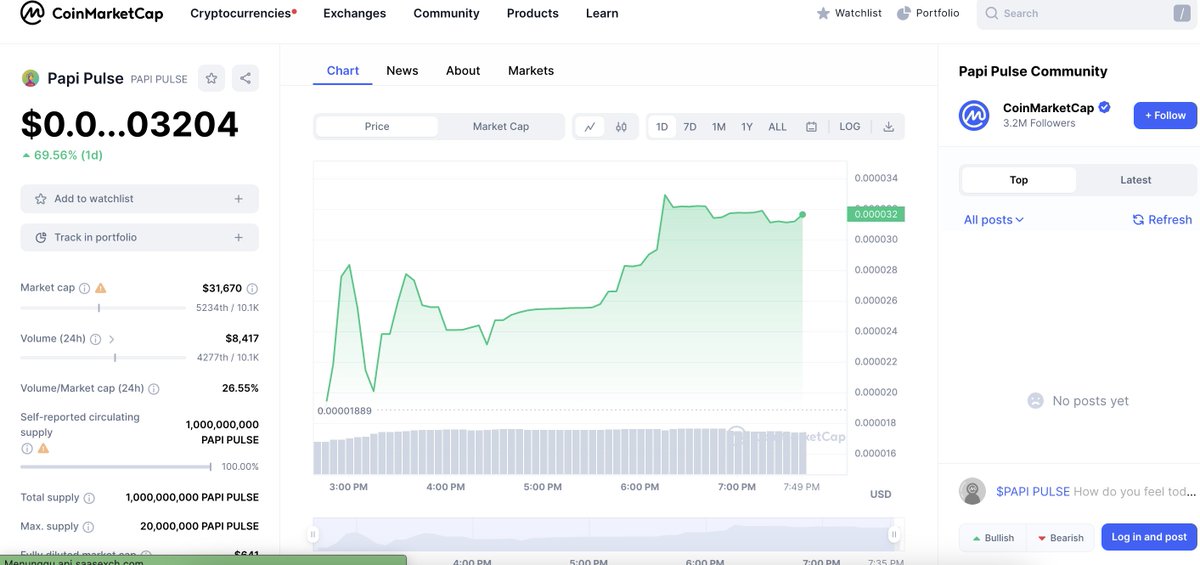
Task: Open the Cryptocurrencies menu
Action: click(x=243, y=13)
